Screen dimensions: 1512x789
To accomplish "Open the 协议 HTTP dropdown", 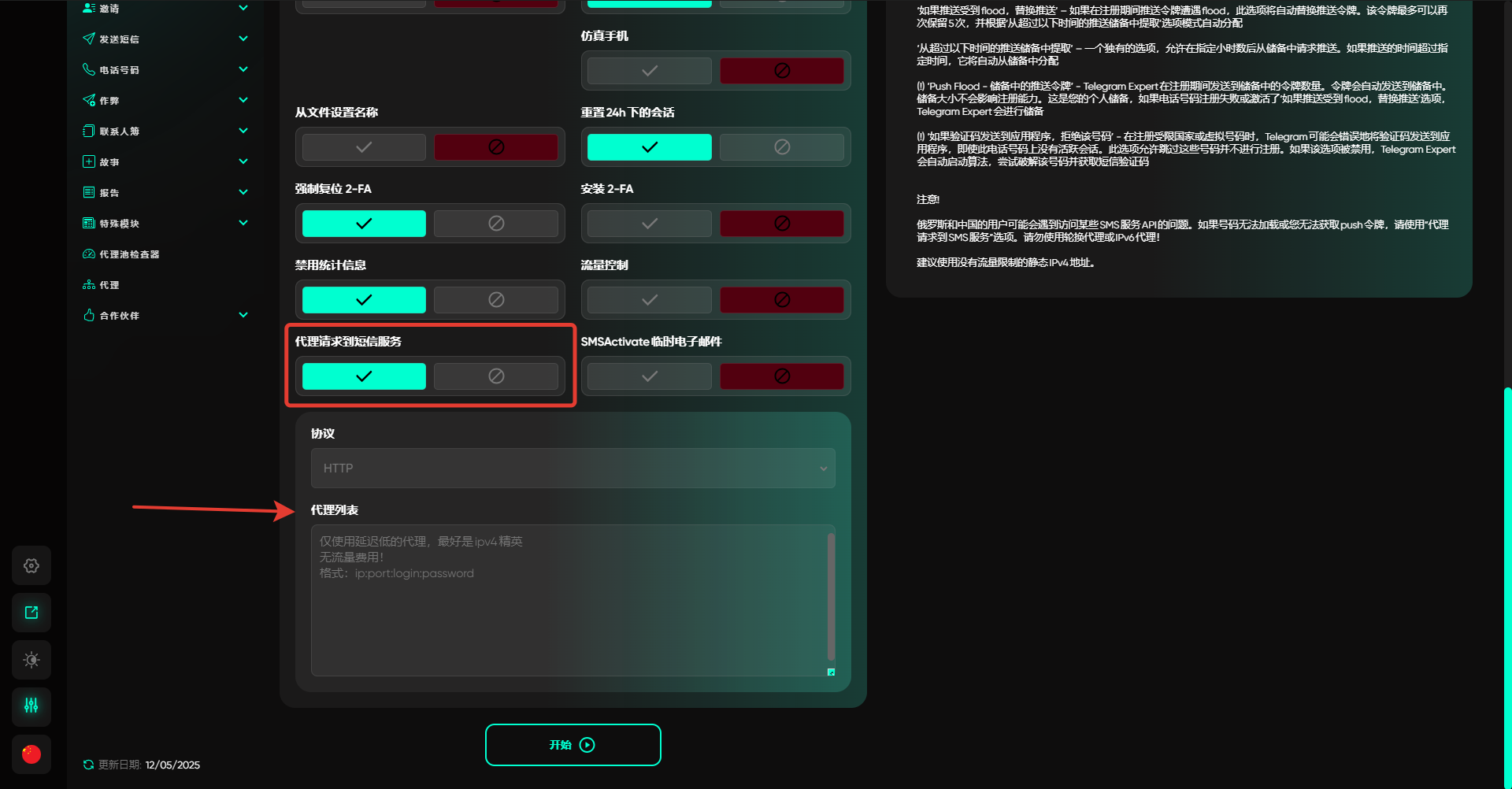I will point(573,469).
